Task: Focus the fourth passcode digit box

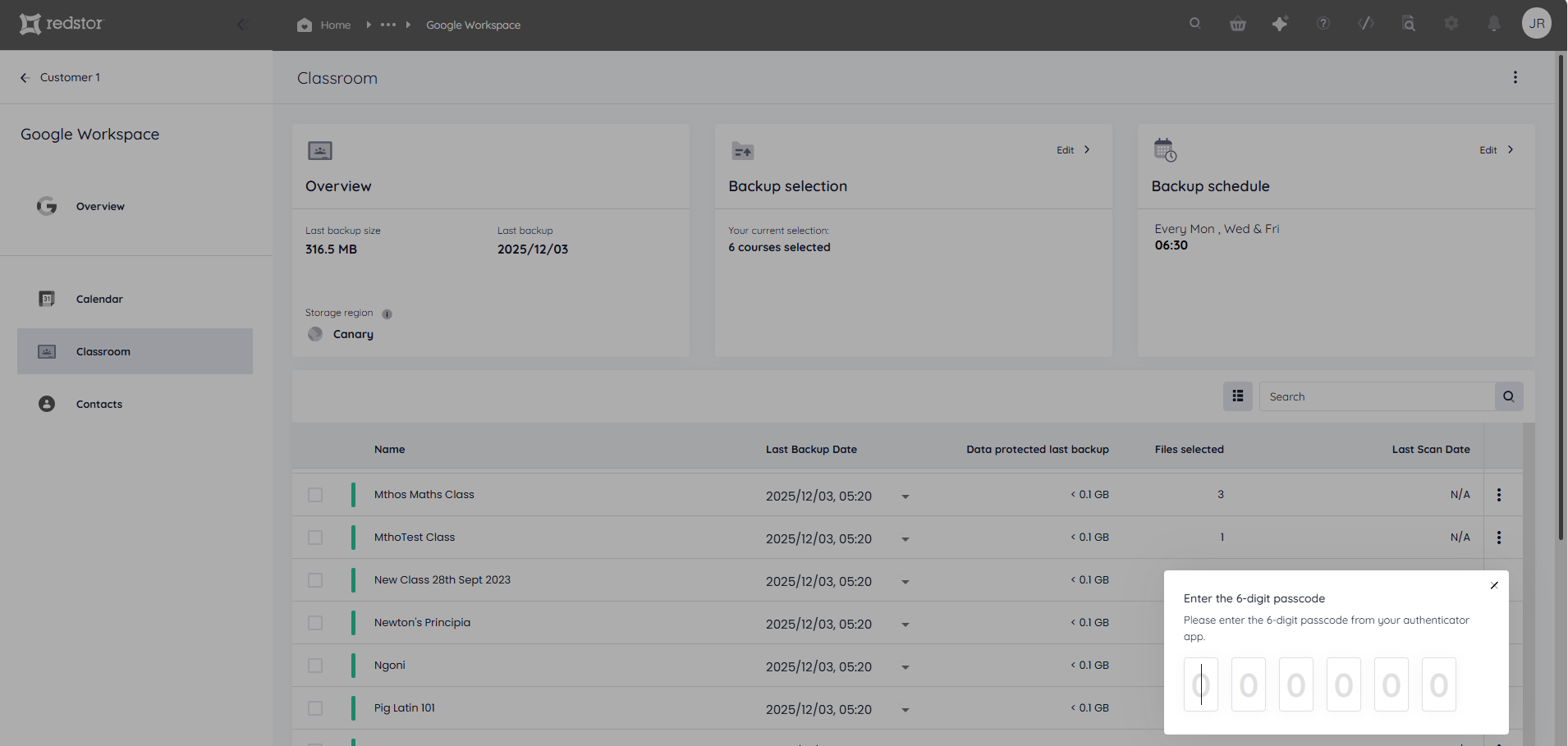Action: (1344, 684)
